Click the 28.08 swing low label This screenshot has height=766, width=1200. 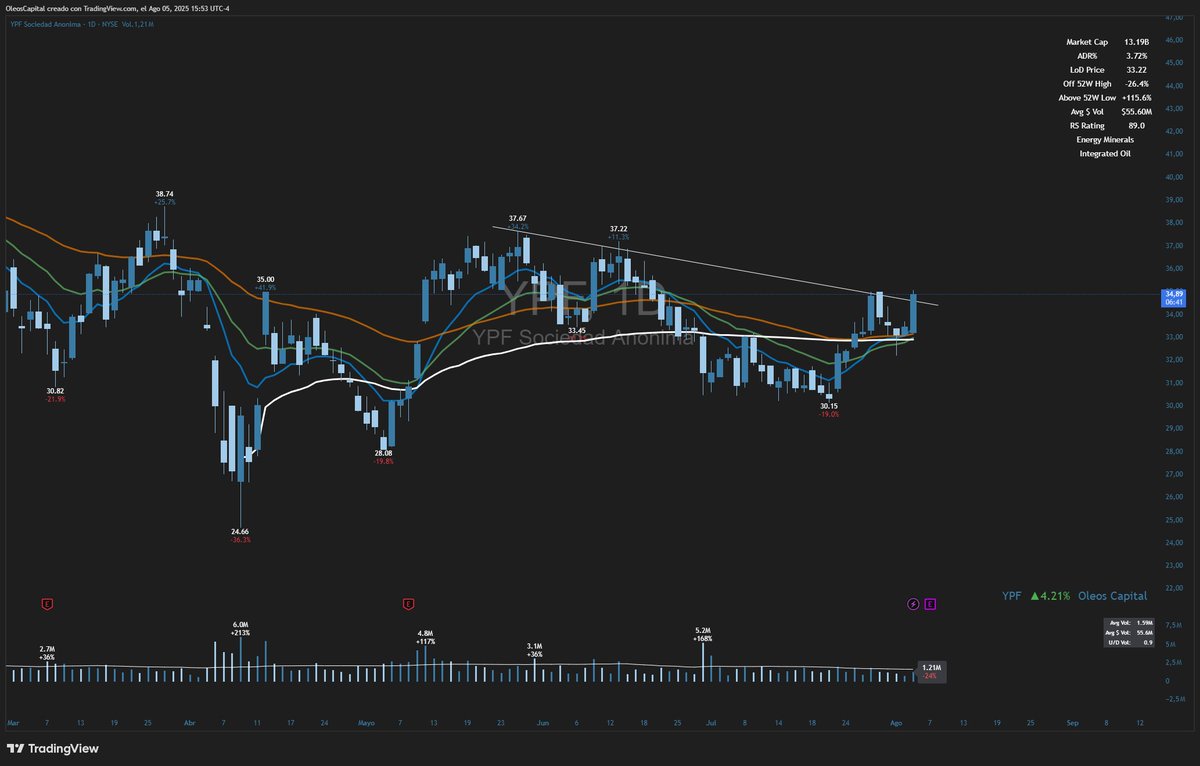[384, 453]
